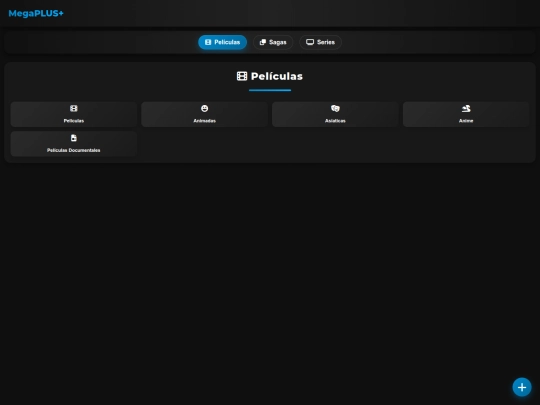Click the MegaPLUS+ logo
Screen dimensions: 540x405
point(36,13)
